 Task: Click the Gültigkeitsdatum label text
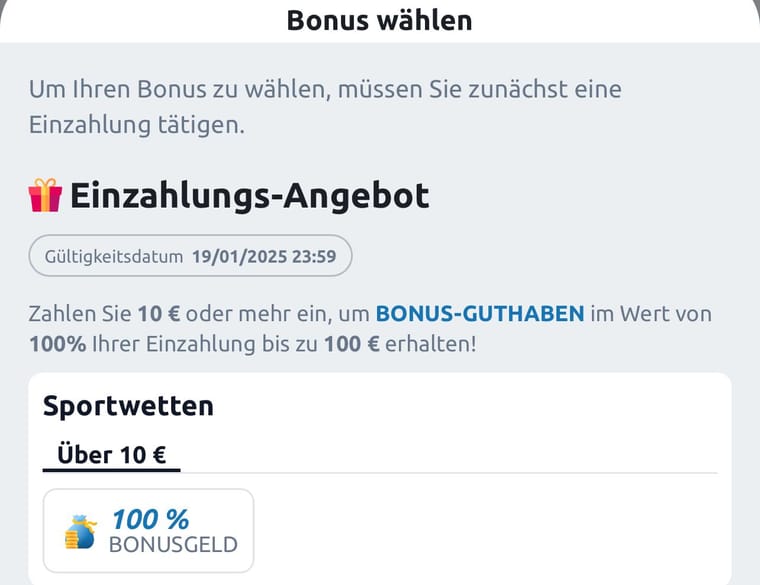[x=114, y=256]
